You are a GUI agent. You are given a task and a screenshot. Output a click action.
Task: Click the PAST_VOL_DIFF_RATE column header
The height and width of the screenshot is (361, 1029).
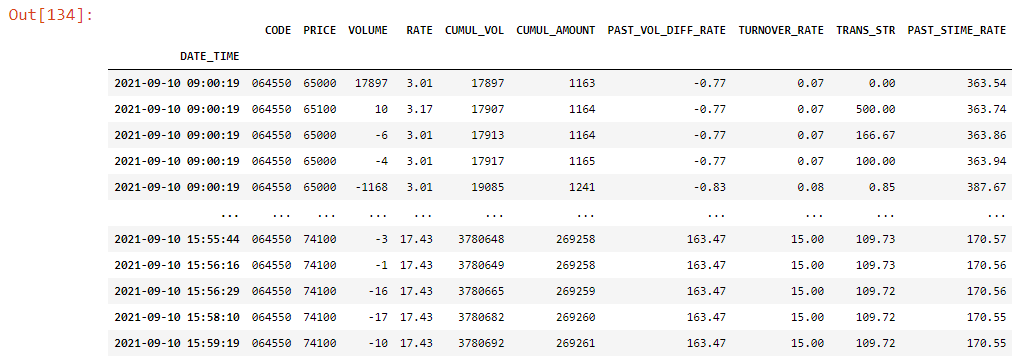[x=667, y=30]
